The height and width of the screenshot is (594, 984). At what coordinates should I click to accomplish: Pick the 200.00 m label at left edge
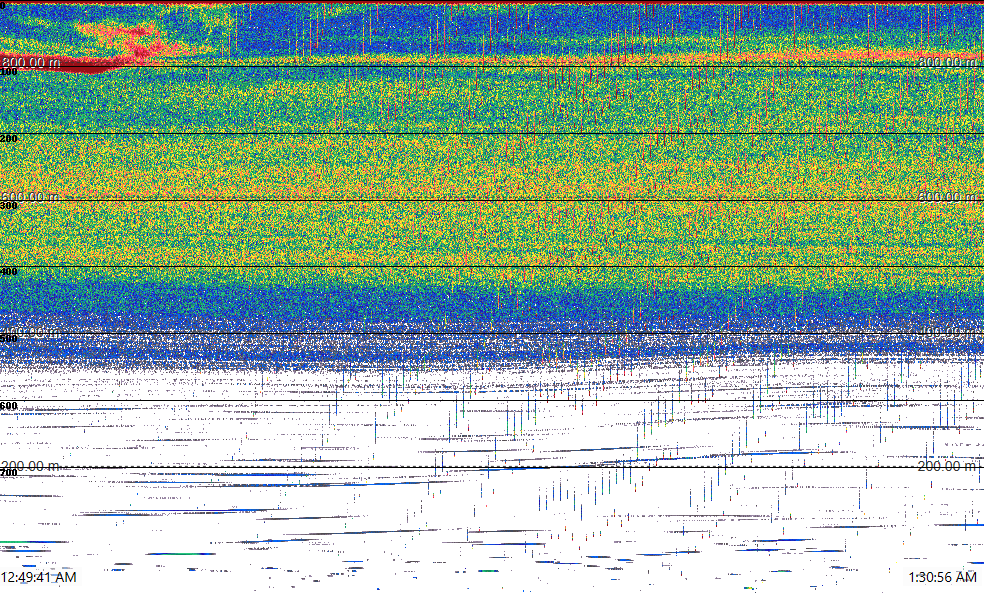[31, 466]
